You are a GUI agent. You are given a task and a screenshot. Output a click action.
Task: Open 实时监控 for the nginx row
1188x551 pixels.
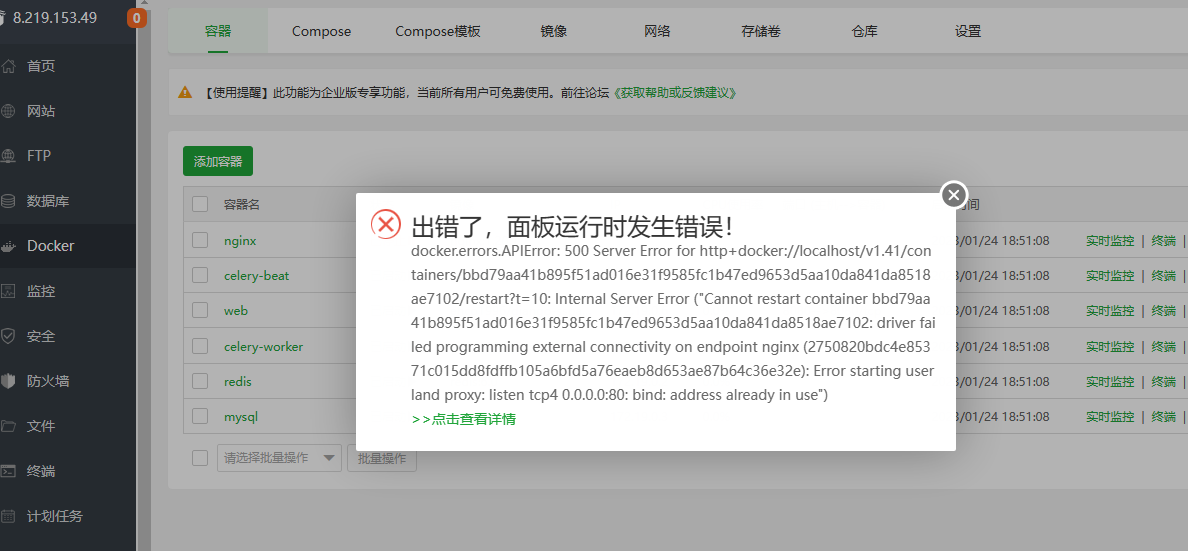pyautogui.click(x=1110, y=240)
